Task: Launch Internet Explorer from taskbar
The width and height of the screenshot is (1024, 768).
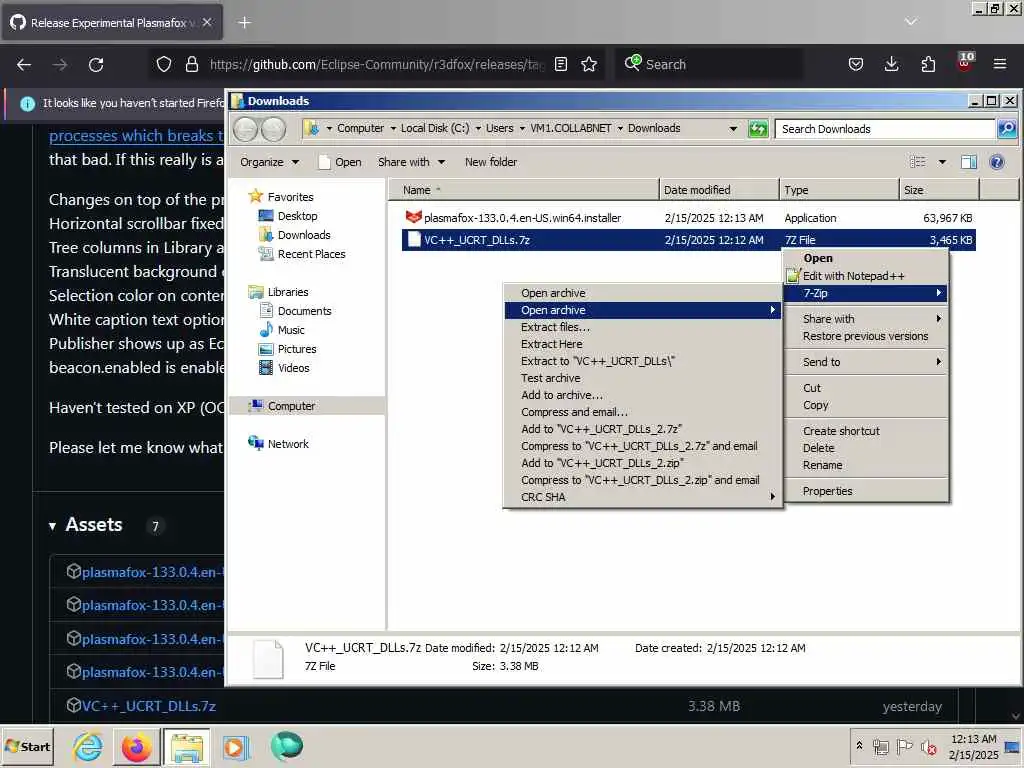Action: [x=88, y=746]
